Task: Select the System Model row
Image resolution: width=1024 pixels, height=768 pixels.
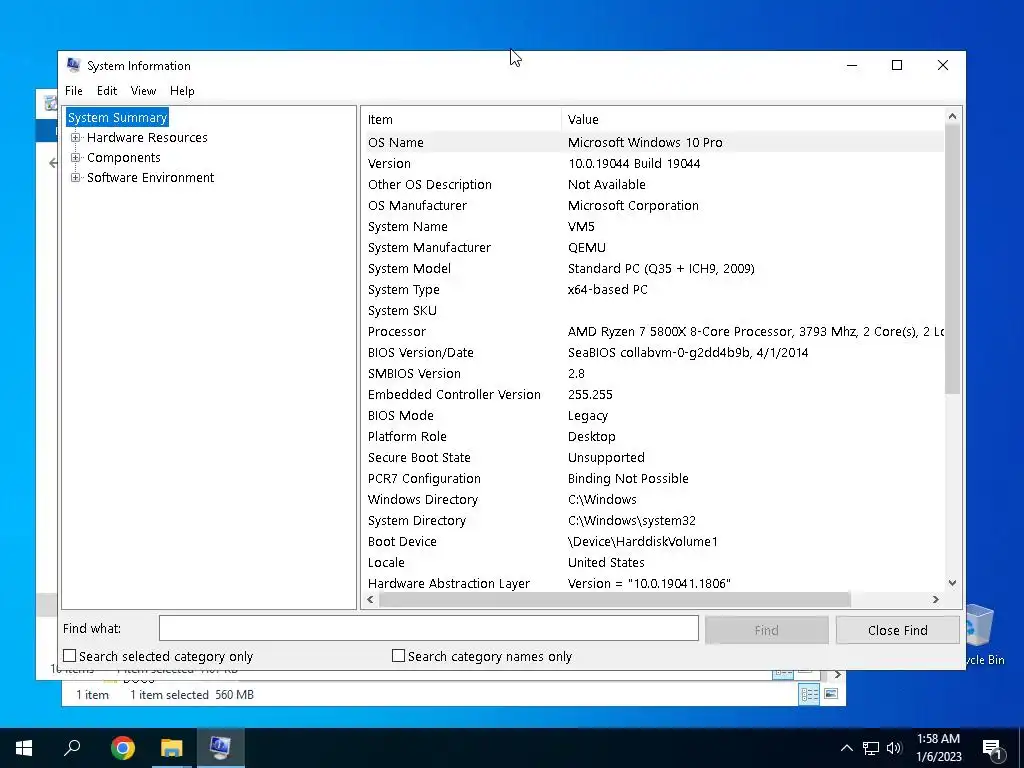Action: (x=653, y=268)
